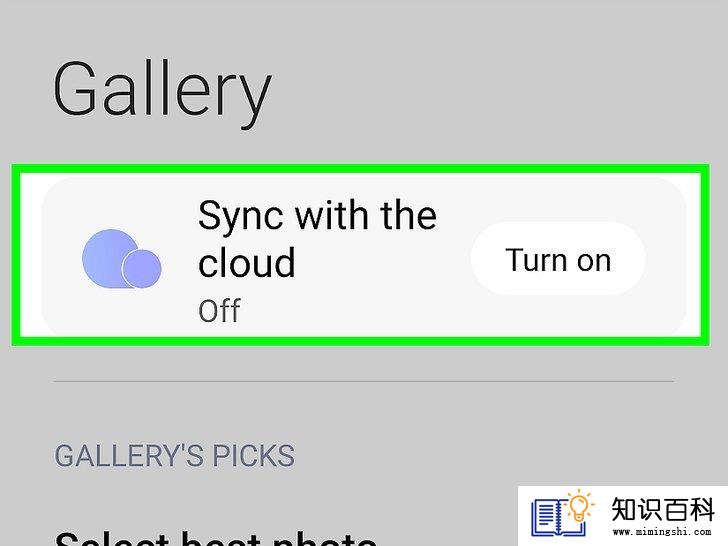
Task: Tap the word 'cloud' in sync title
Action: pos(247,263)
